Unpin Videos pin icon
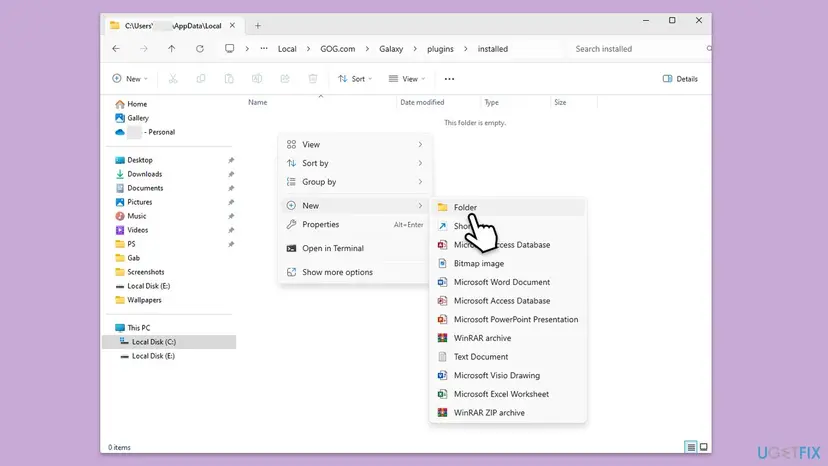 coord(231,230)
